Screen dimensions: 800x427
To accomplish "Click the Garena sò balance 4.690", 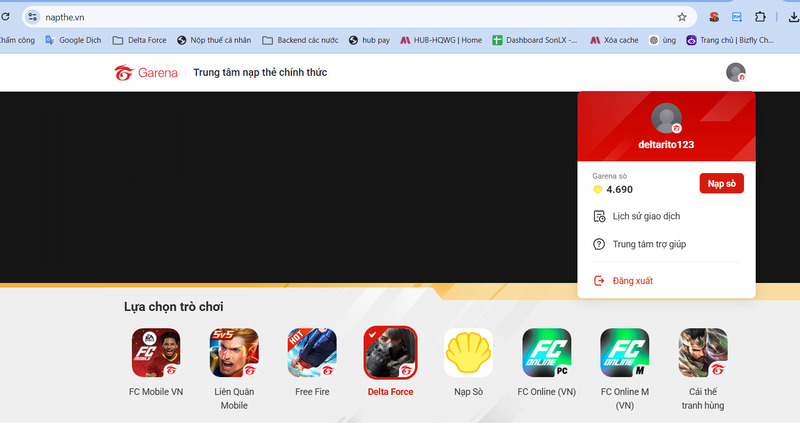I will tap(613, 189).
